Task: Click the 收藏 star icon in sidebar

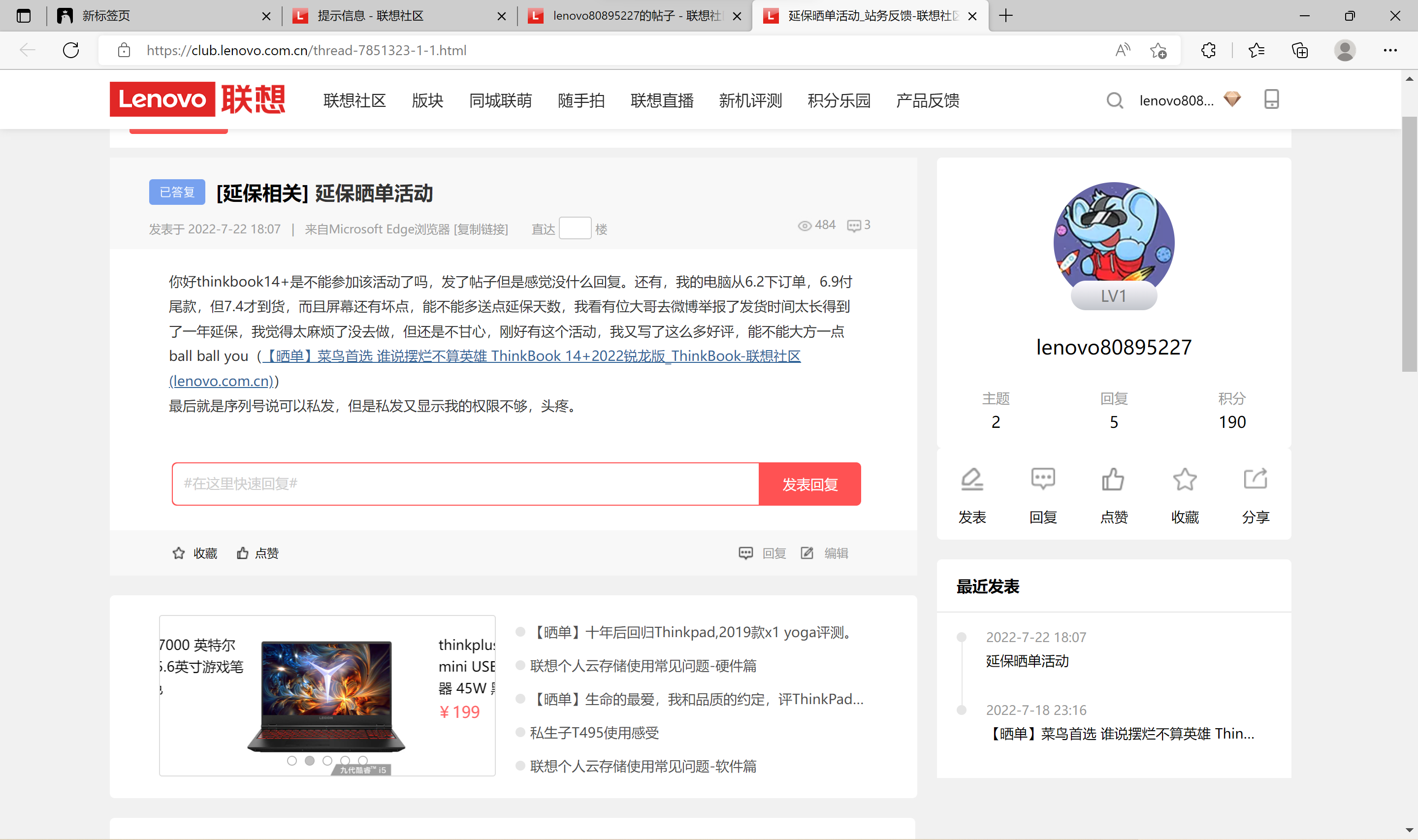Action: pos(1184,480)
